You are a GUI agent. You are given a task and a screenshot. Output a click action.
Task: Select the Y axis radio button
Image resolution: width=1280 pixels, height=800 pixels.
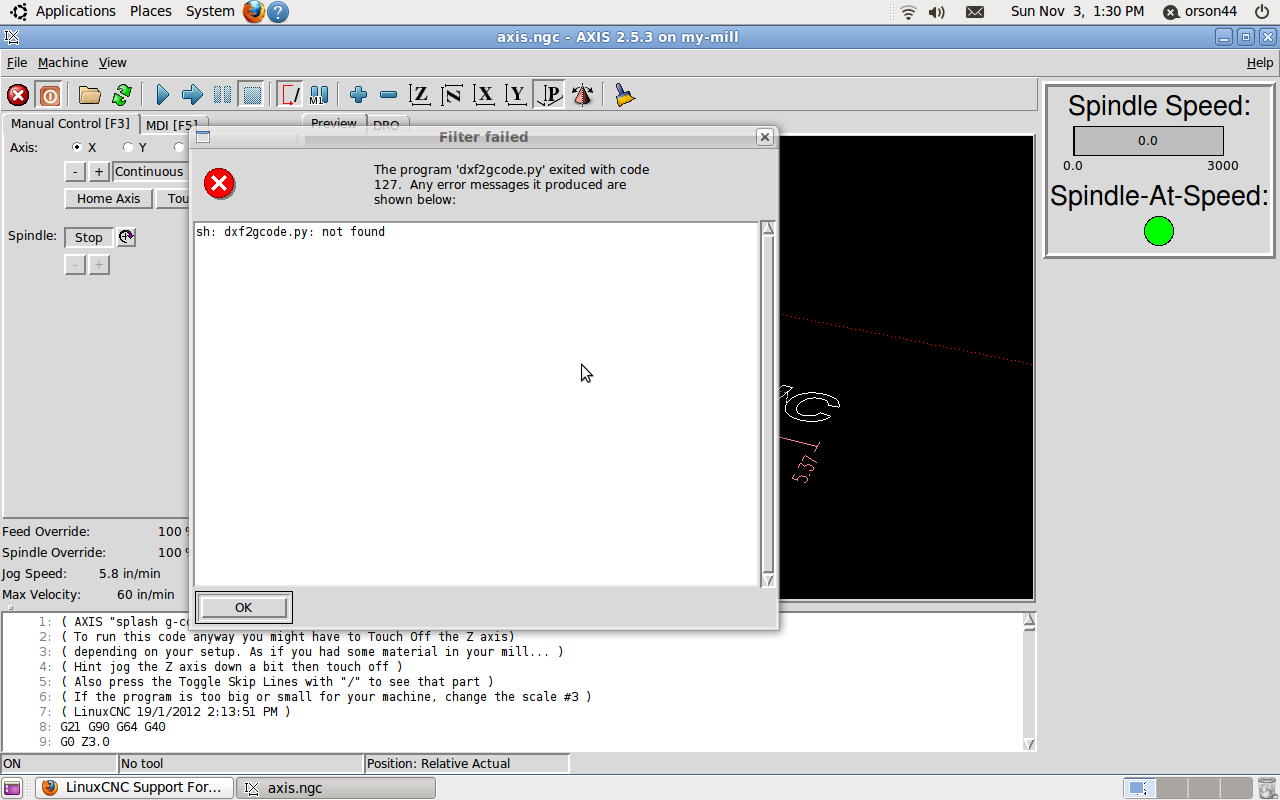tap(128, 147)
